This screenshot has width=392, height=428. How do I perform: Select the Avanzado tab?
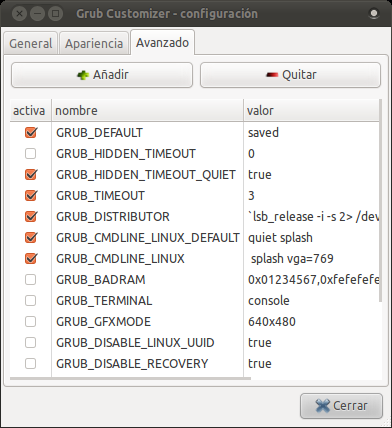pos(162,43)
